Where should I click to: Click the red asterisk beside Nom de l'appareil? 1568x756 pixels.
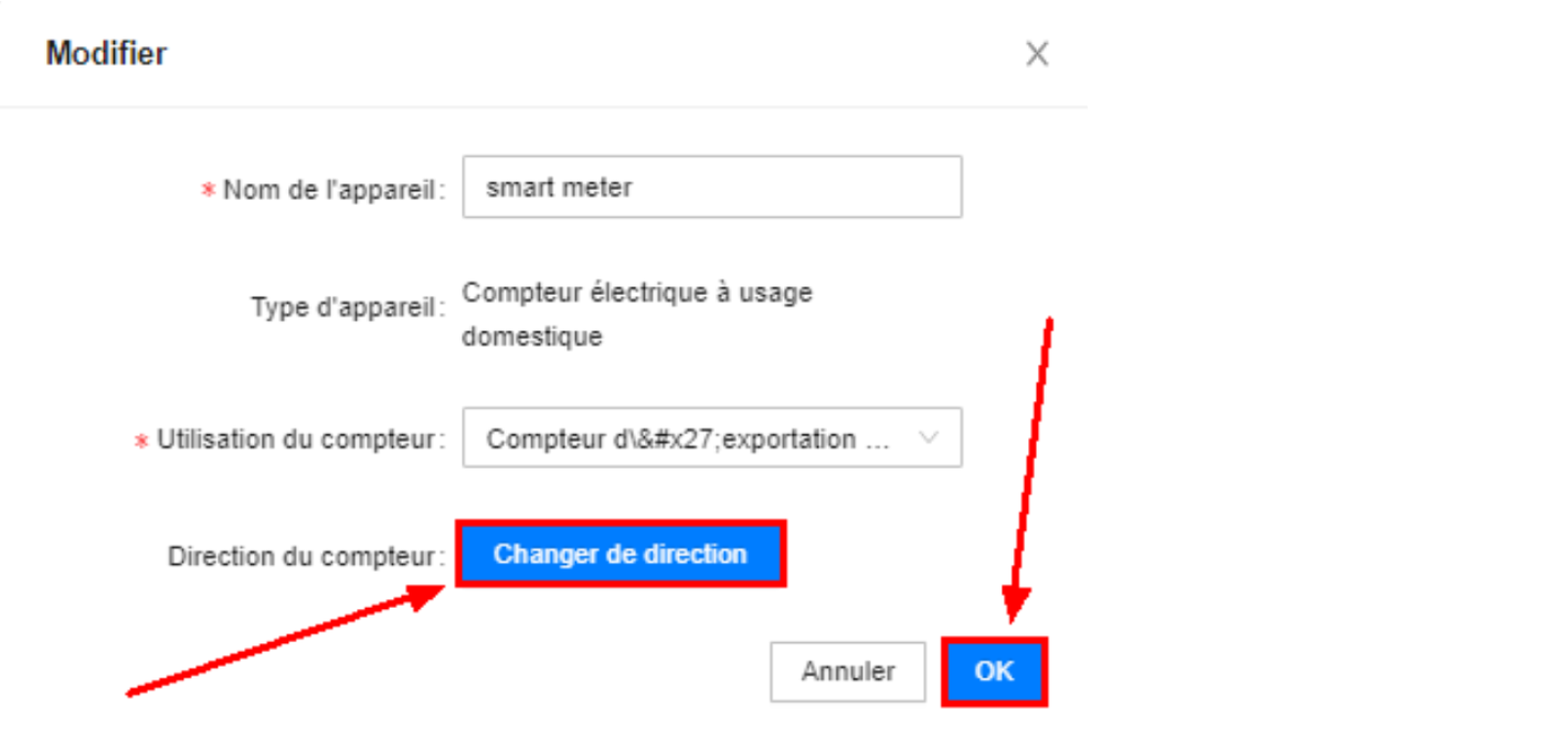tap(208, 189)
